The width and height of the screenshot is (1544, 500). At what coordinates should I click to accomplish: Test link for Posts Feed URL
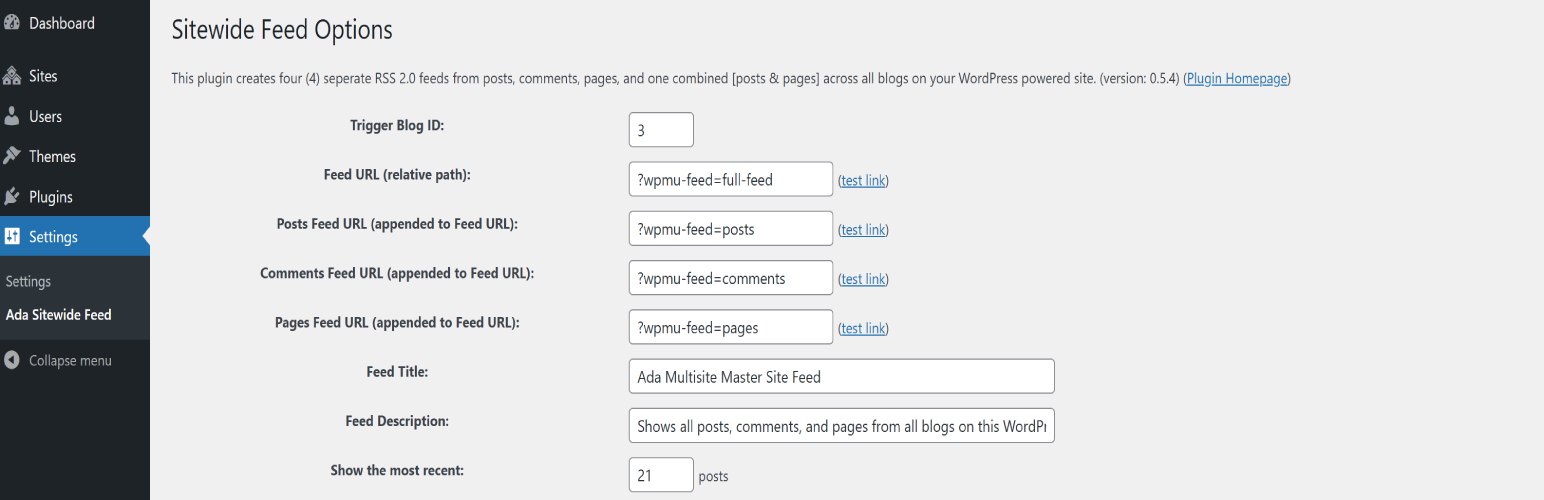click(x=863, y=230)
